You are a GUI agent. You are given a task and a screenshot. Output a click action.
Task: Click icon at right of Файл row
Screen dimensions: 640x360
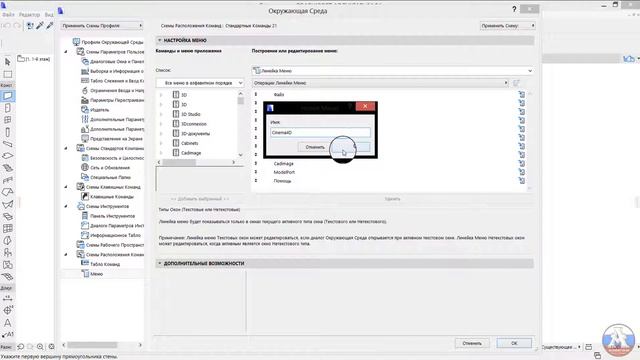(522, 94)
